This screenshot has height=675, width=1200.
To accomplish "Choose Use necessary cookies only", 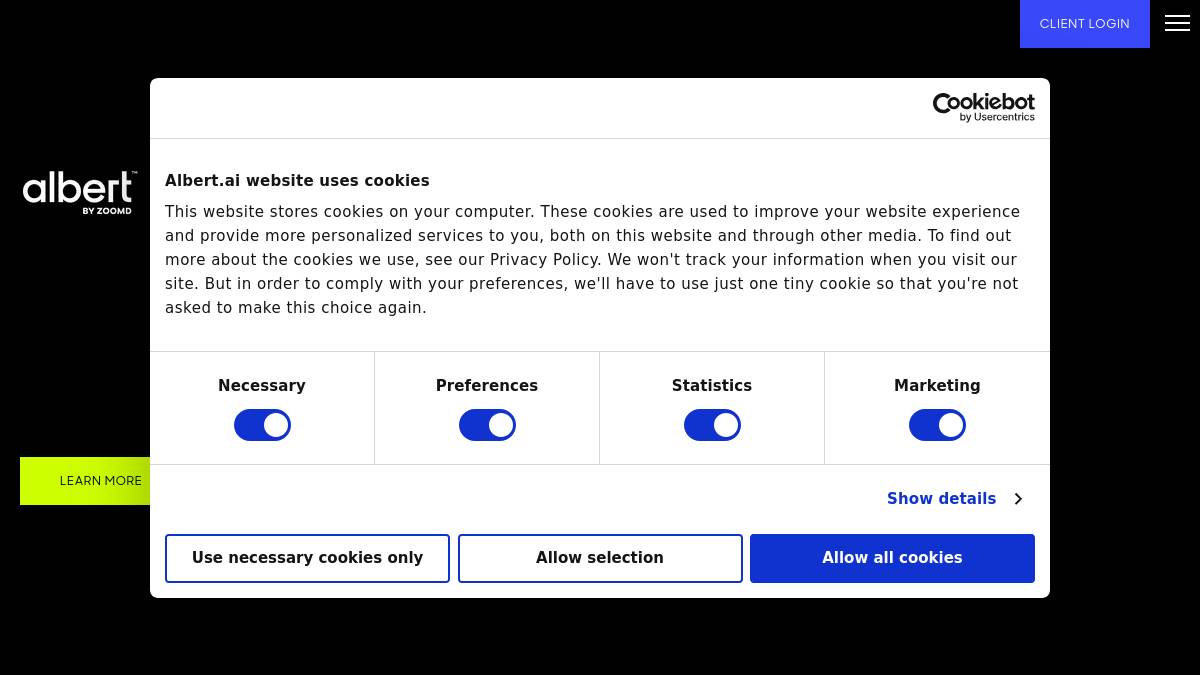I will (307, 558).
